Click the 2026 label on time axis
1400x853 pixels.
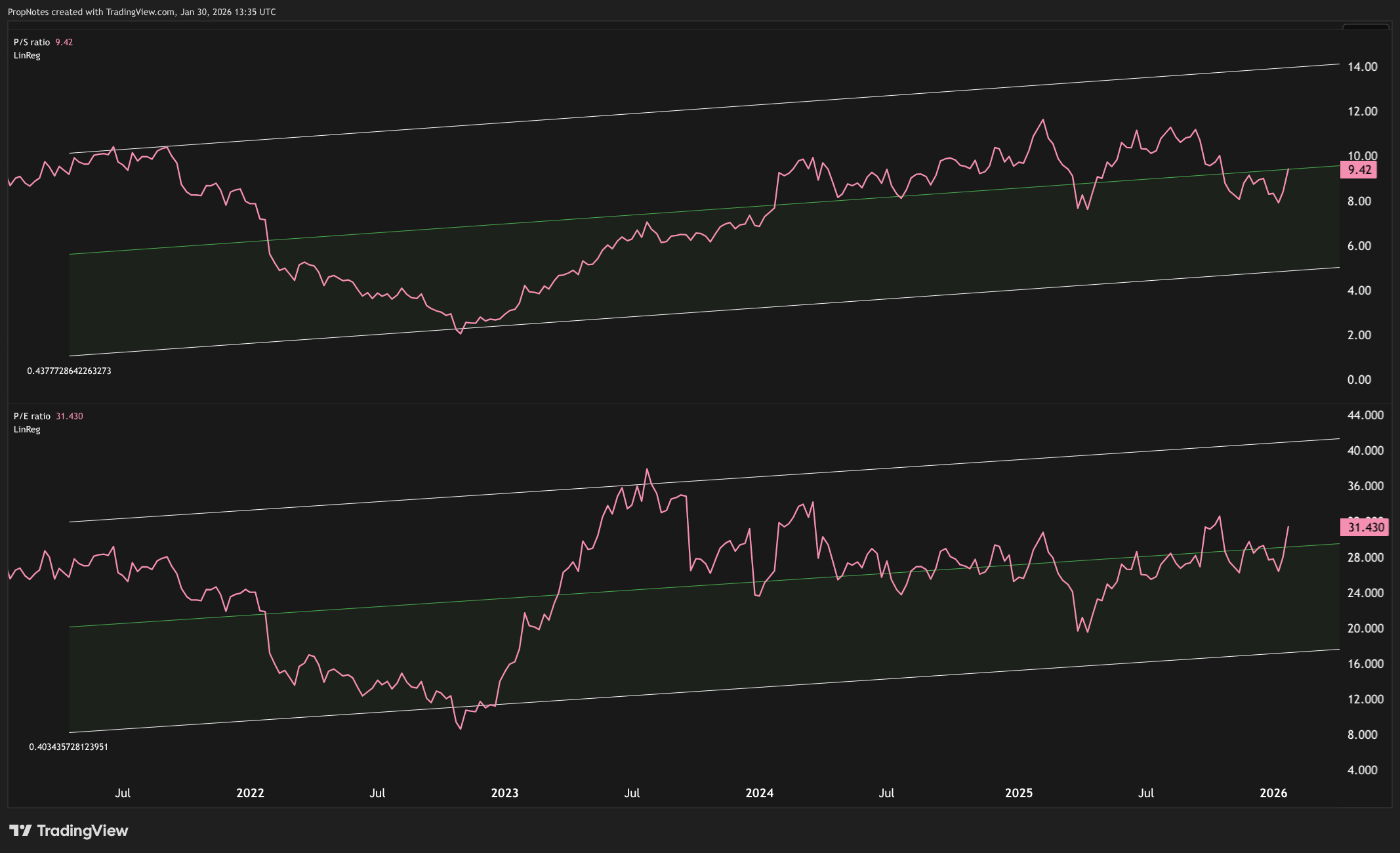tap(1273, 793)
